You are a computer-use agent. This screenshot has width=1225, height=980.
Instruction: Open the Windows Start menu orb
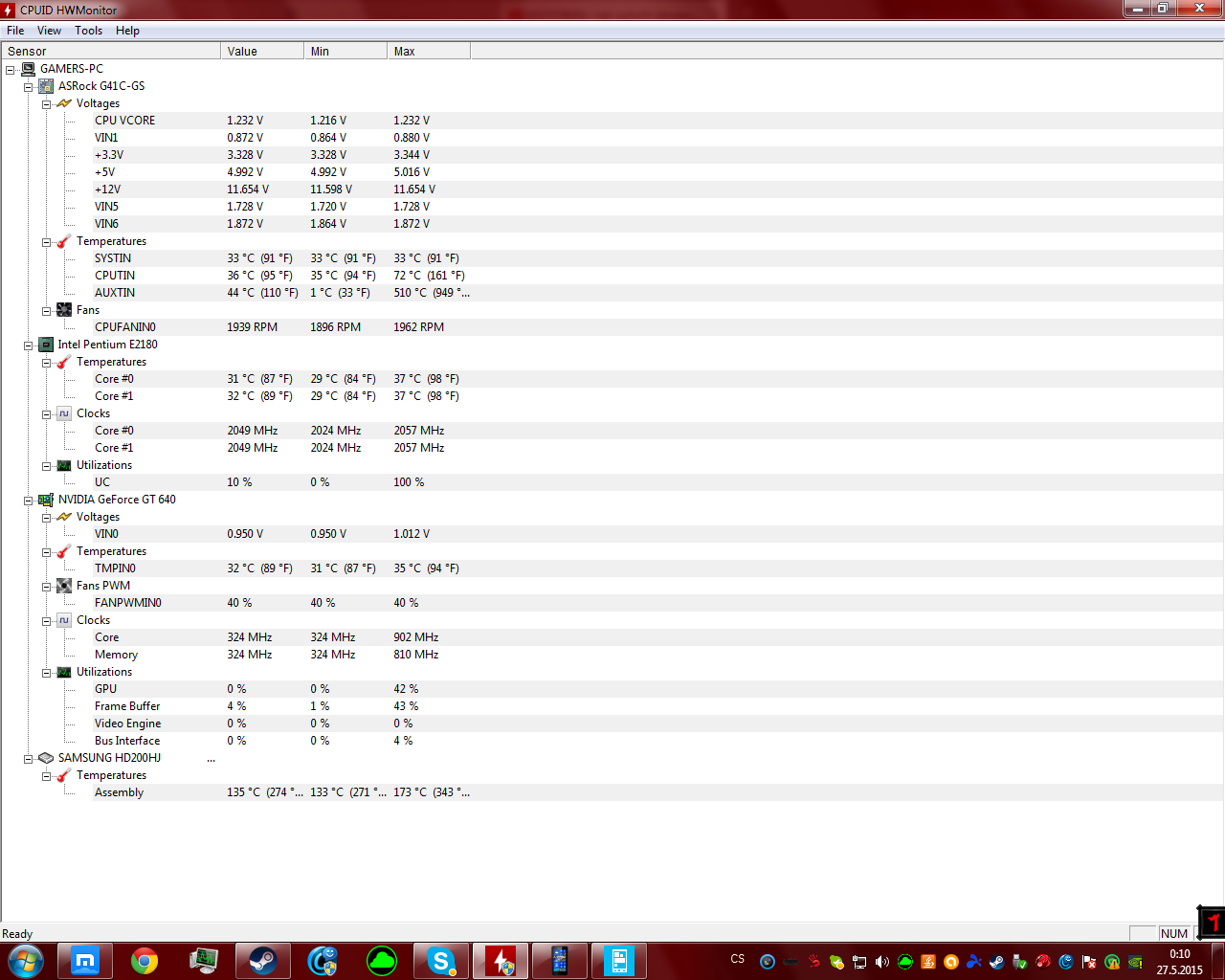click(25, 961)
